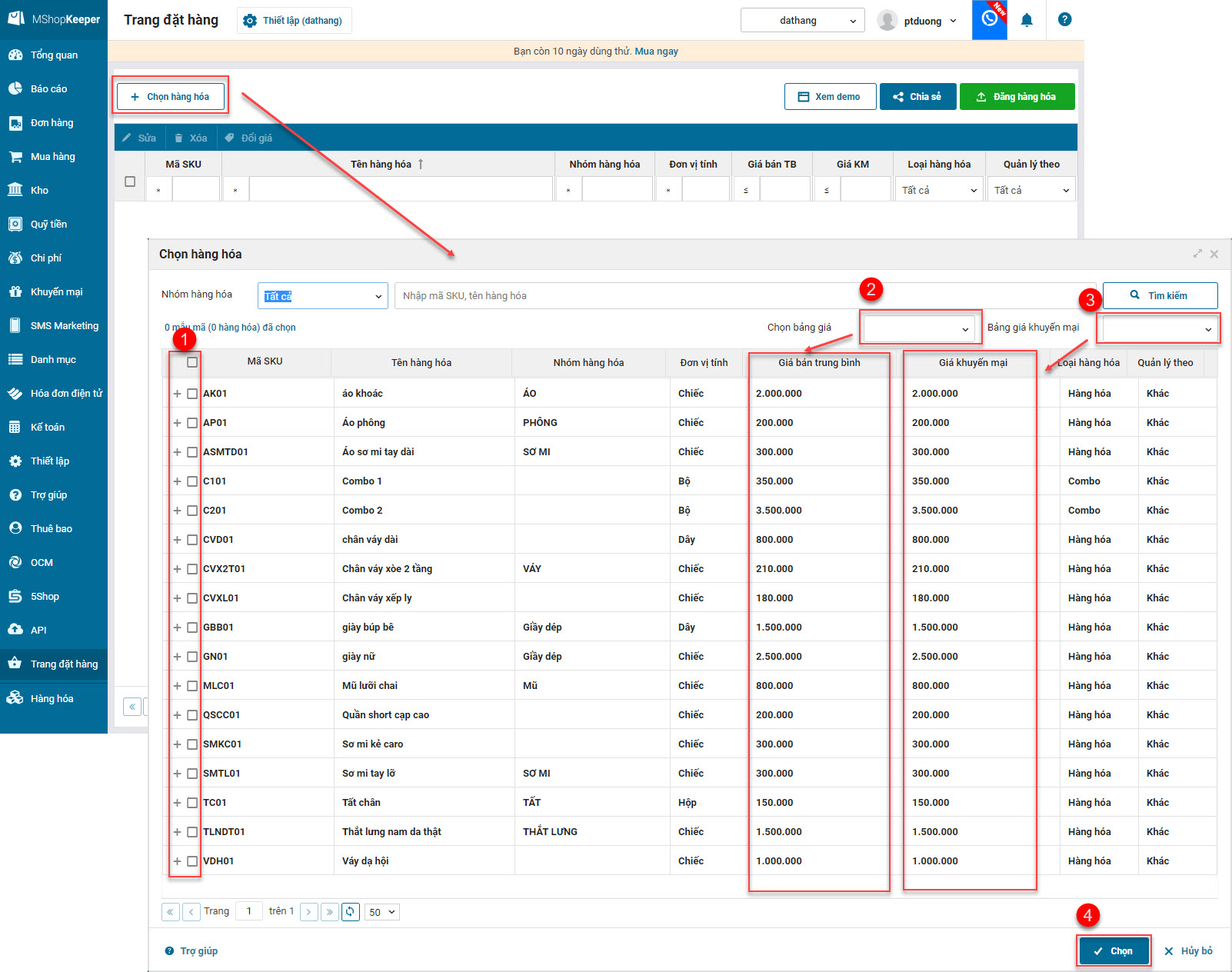Click the background page's first-page arrow
Screen dimensions: 1232x972
(x=132, y=707)
